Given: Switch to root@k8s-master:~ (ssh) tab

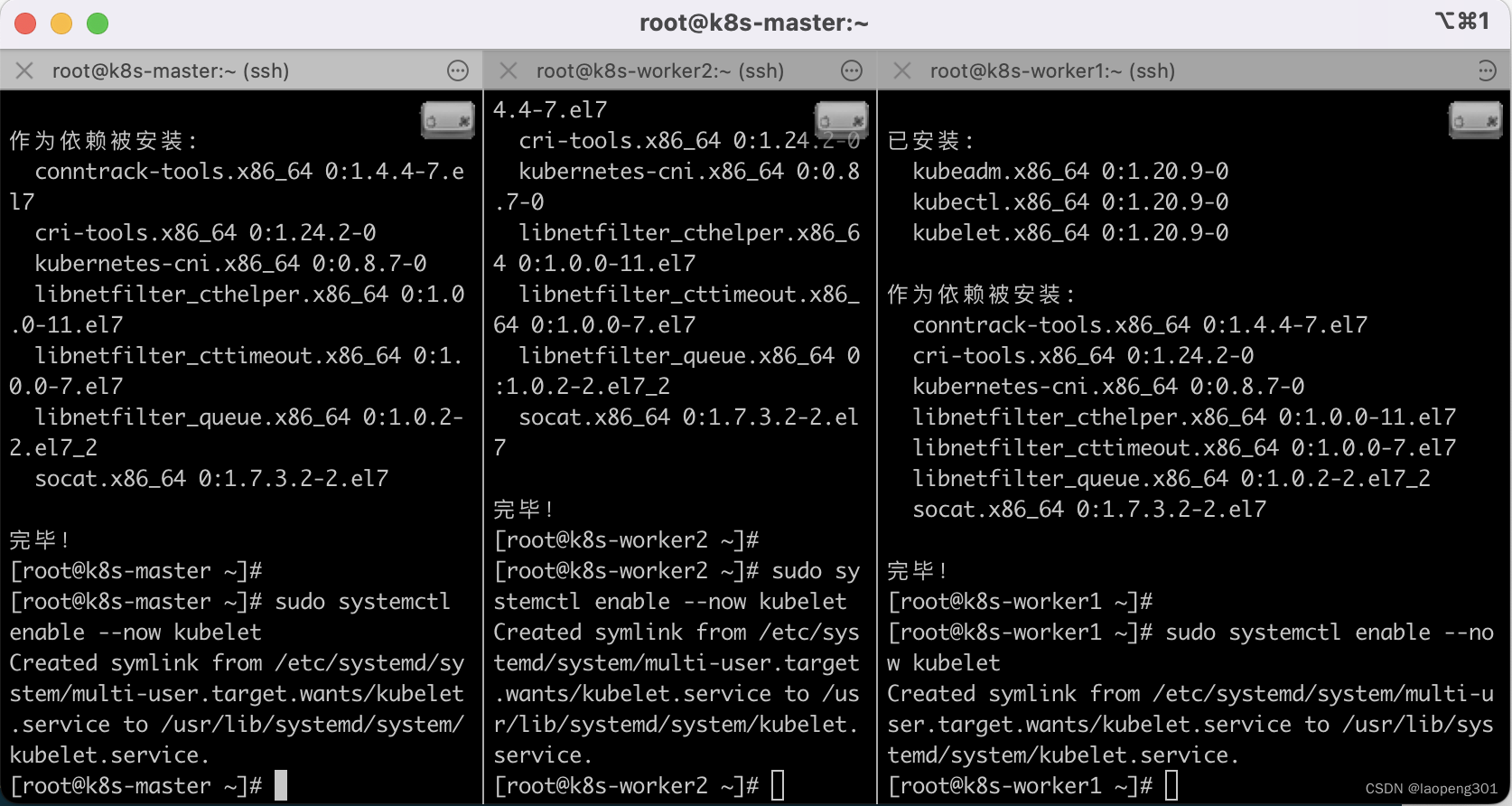Looking at the screenshot, I should tap(171, 70).
